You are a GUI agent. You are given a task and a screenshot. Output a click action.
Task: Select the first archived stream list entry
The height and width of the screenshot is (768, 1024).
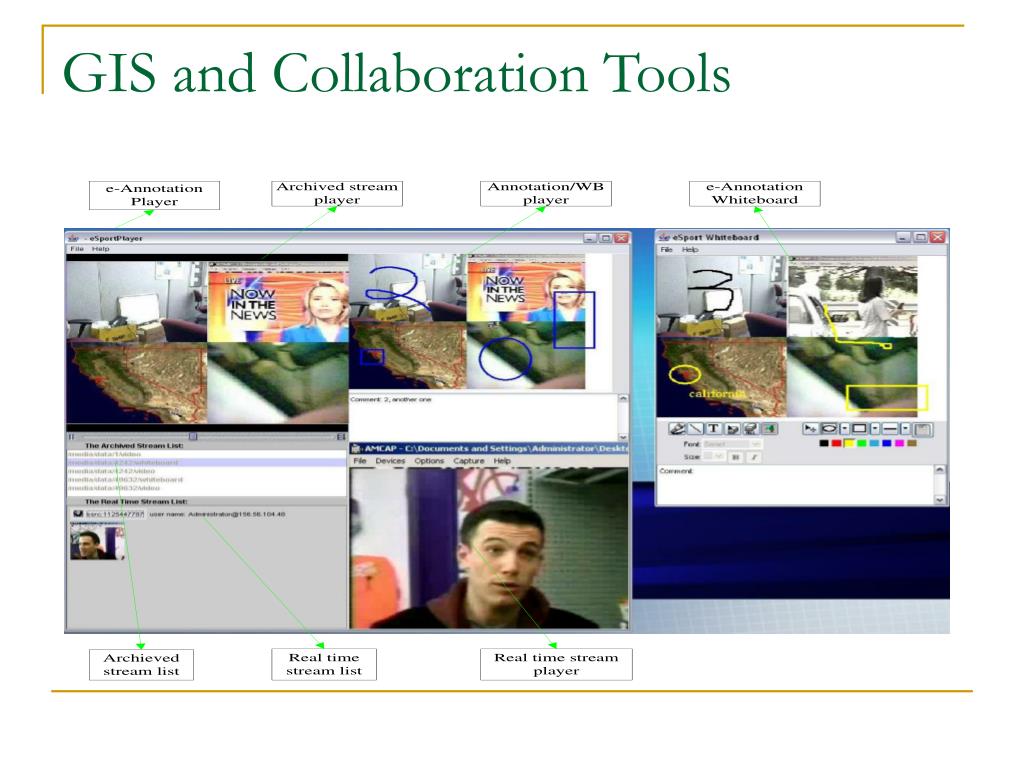point(207,454)
